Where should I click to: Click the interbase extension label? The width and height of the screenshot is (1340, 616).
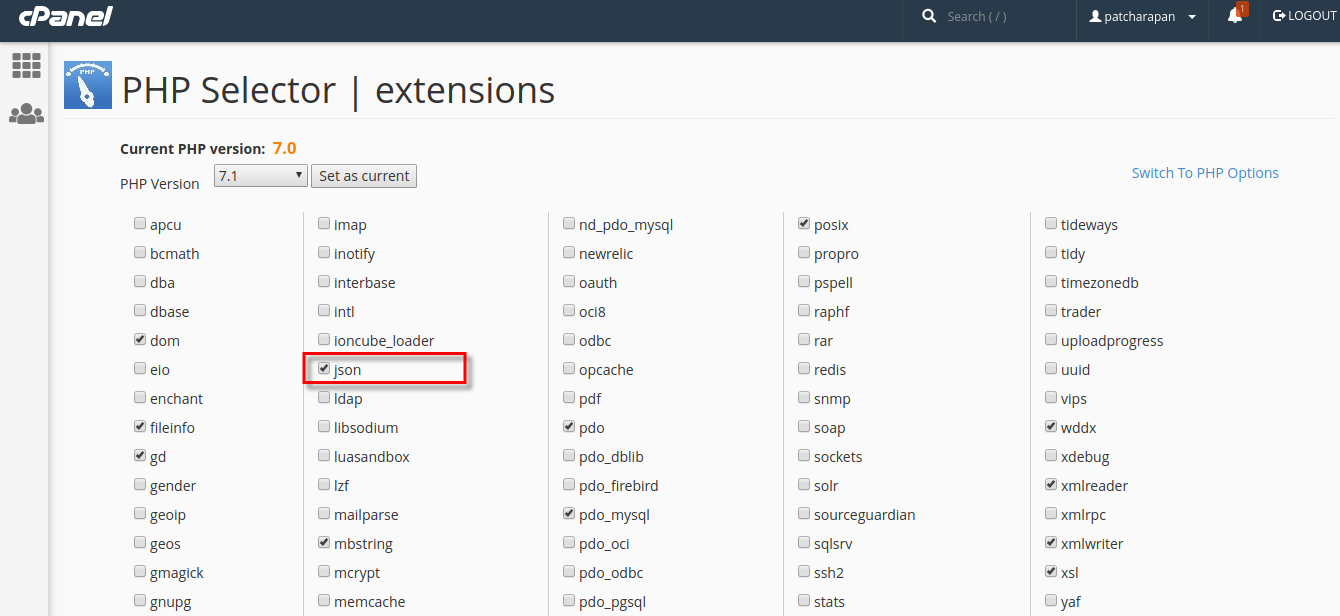[x=365, y=283]
